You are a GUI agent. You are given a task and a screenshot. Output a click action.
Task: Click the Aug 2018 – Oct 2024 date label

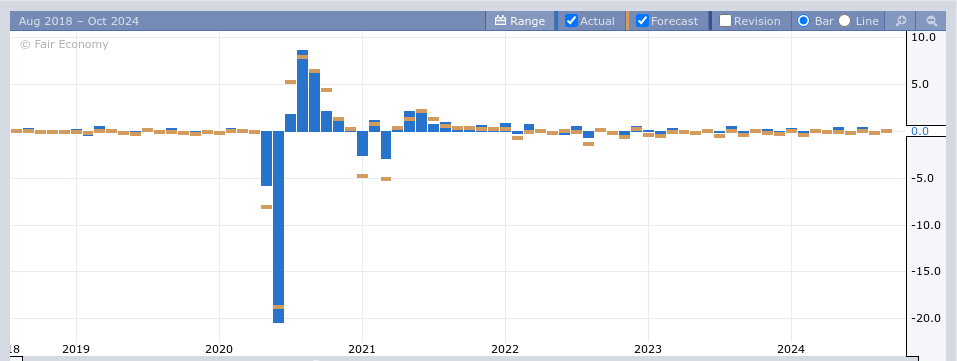tap(79, 21)
